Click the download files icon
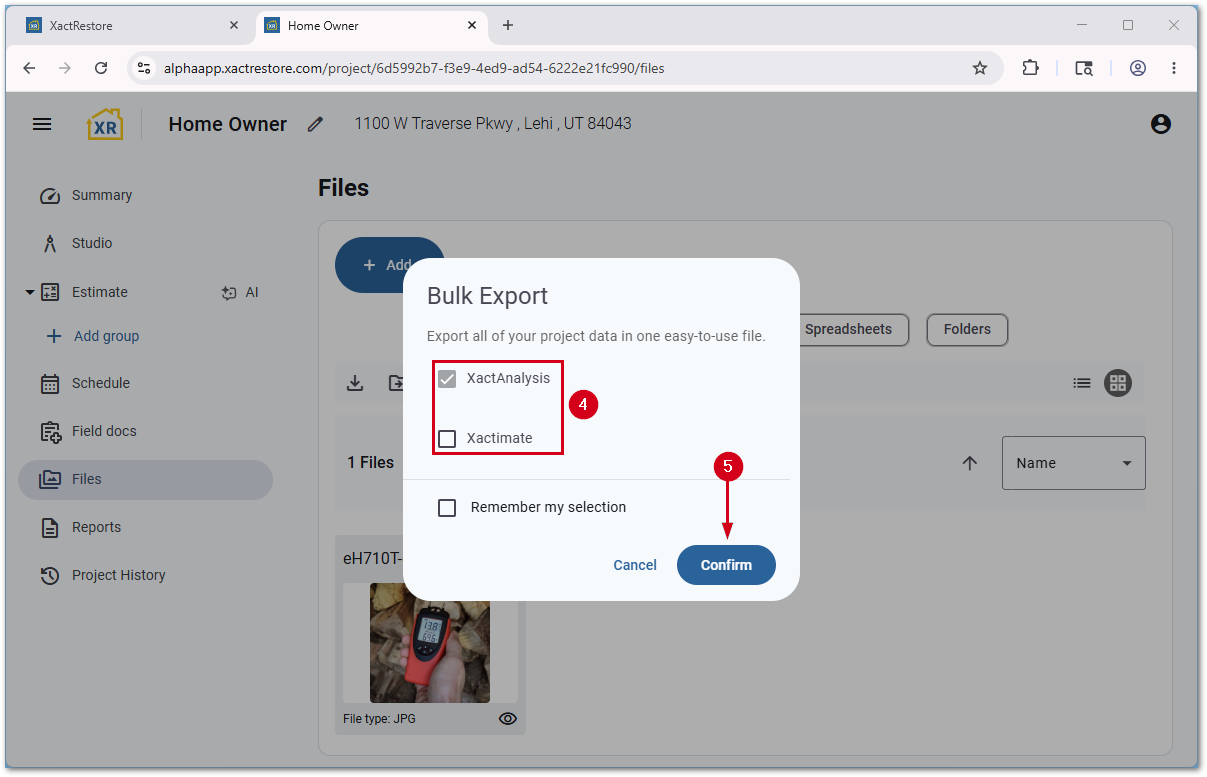 (355, 383)
